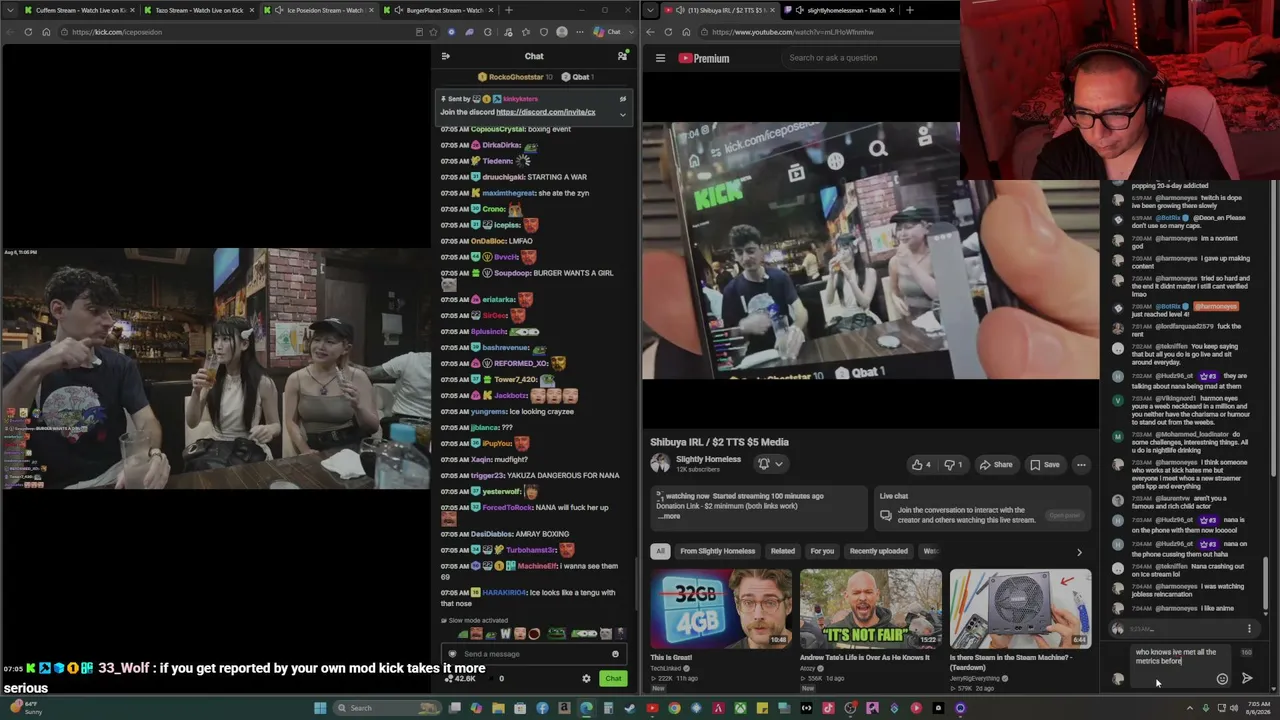
Task: Open Chrome from the taskbar
Action: 674,708
